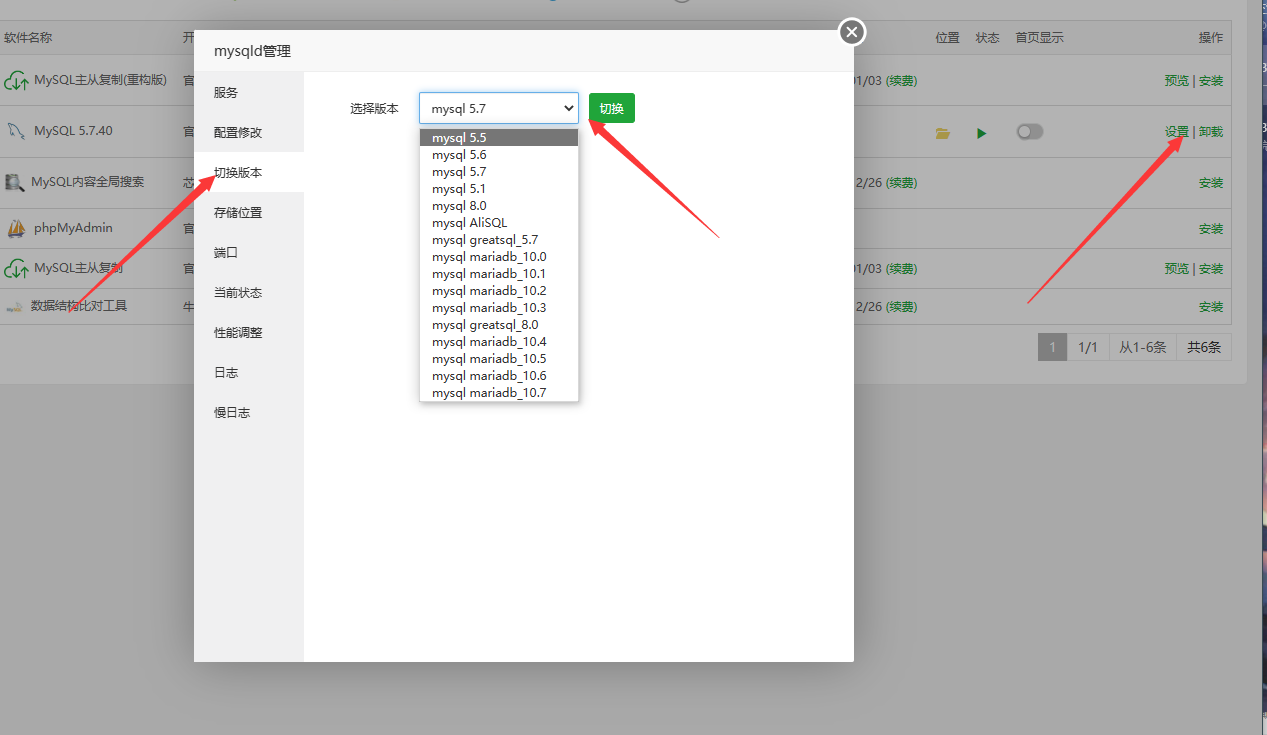Open the 服务 tab
Viewport: 1267px width, 735px height.
tap(249, 92)
